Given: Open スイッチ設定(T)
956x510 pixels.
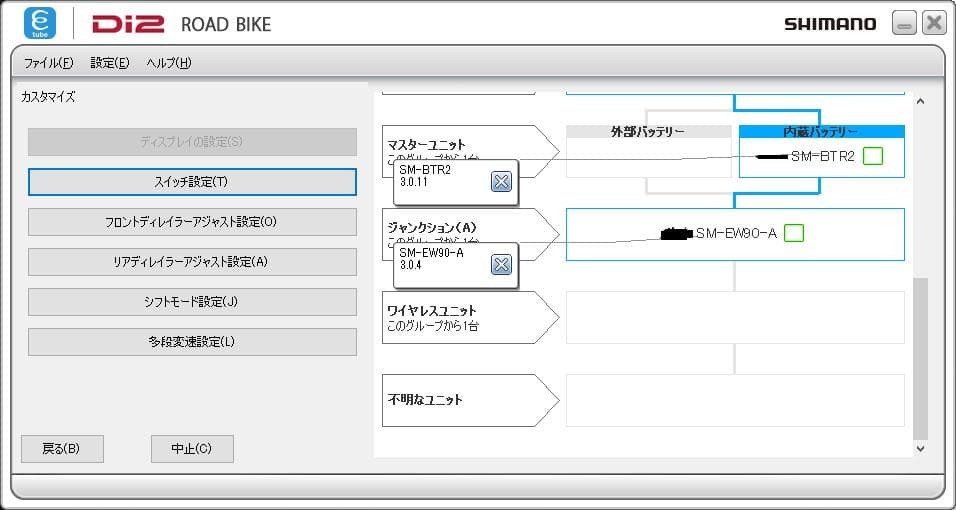Looking at the screenshot, I should click(x=192, y=182).
